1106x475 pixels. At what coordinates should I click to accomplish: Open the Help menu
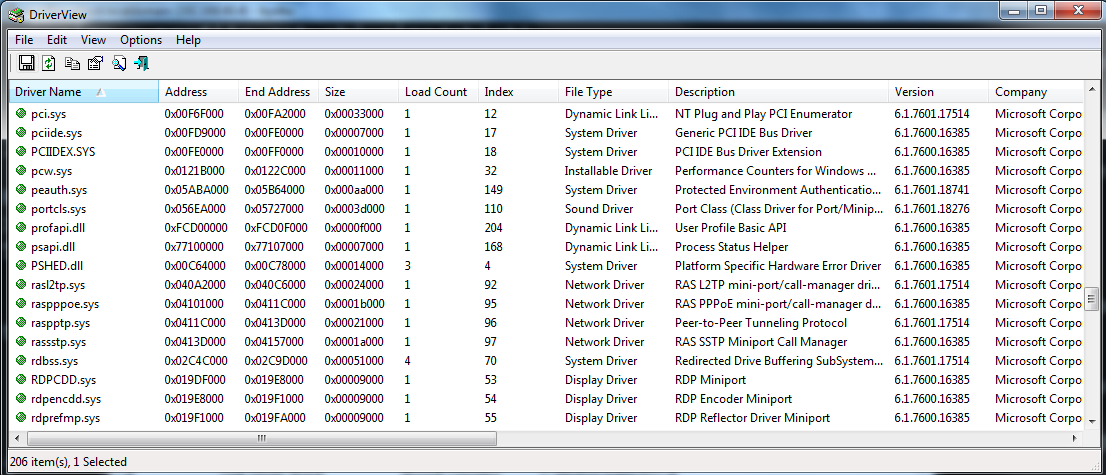[188, 40]
